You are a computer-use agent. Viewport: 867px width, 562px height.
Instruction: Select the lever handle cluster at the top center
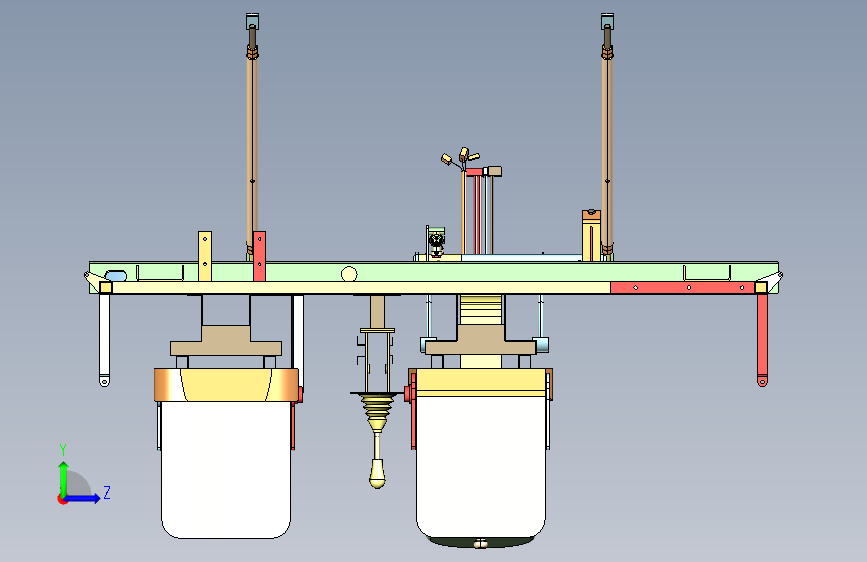coord(461,158)
